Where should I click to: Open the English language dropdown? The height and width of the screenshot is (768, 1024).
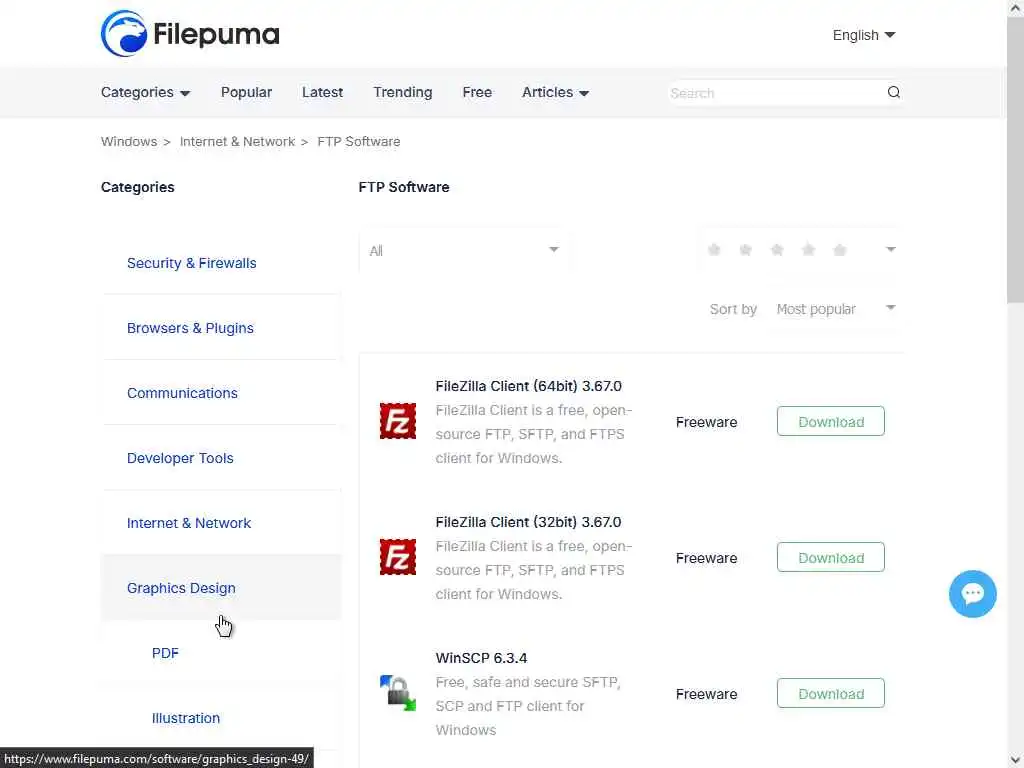point(863,35)
